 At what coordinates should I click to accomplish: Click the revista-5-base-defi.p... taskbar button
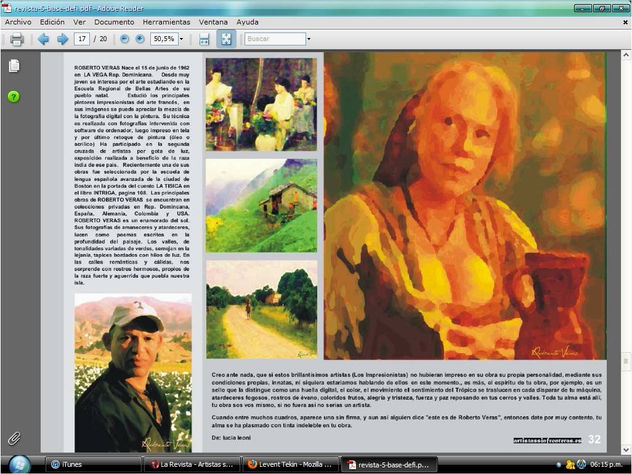click(389, 464)
